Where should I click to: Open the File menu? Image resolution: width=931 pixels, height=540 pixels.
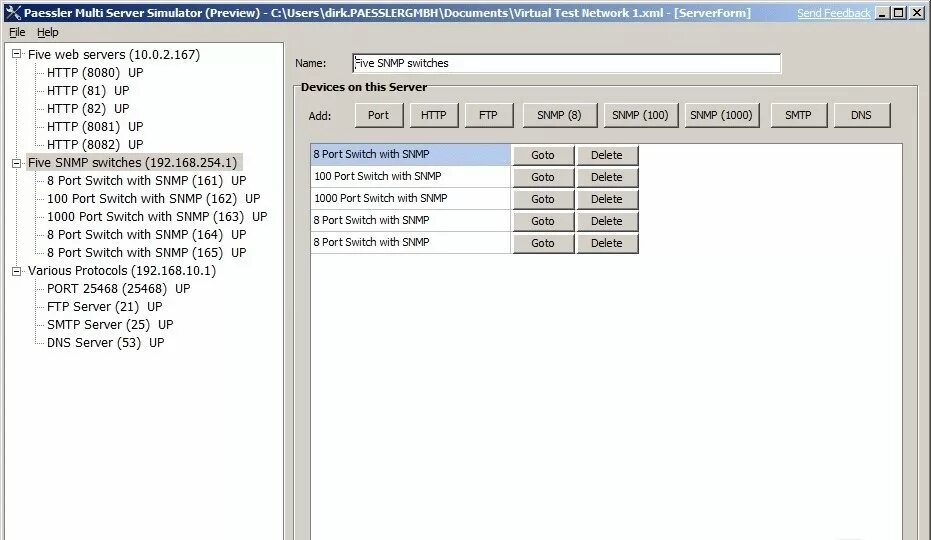pos(17,32)
